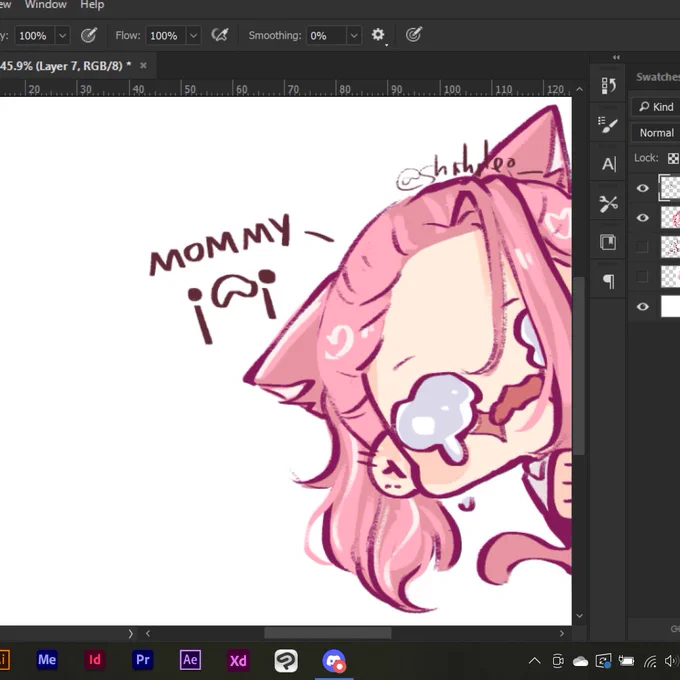Open smoothing options gear

tap(378, 35)
